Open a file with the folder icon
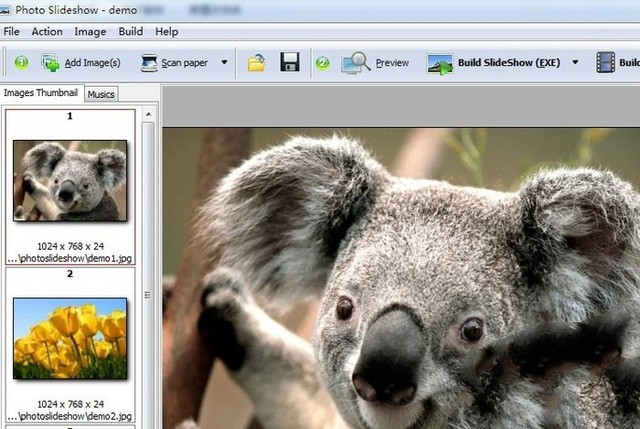 click(x=257, y=63)
